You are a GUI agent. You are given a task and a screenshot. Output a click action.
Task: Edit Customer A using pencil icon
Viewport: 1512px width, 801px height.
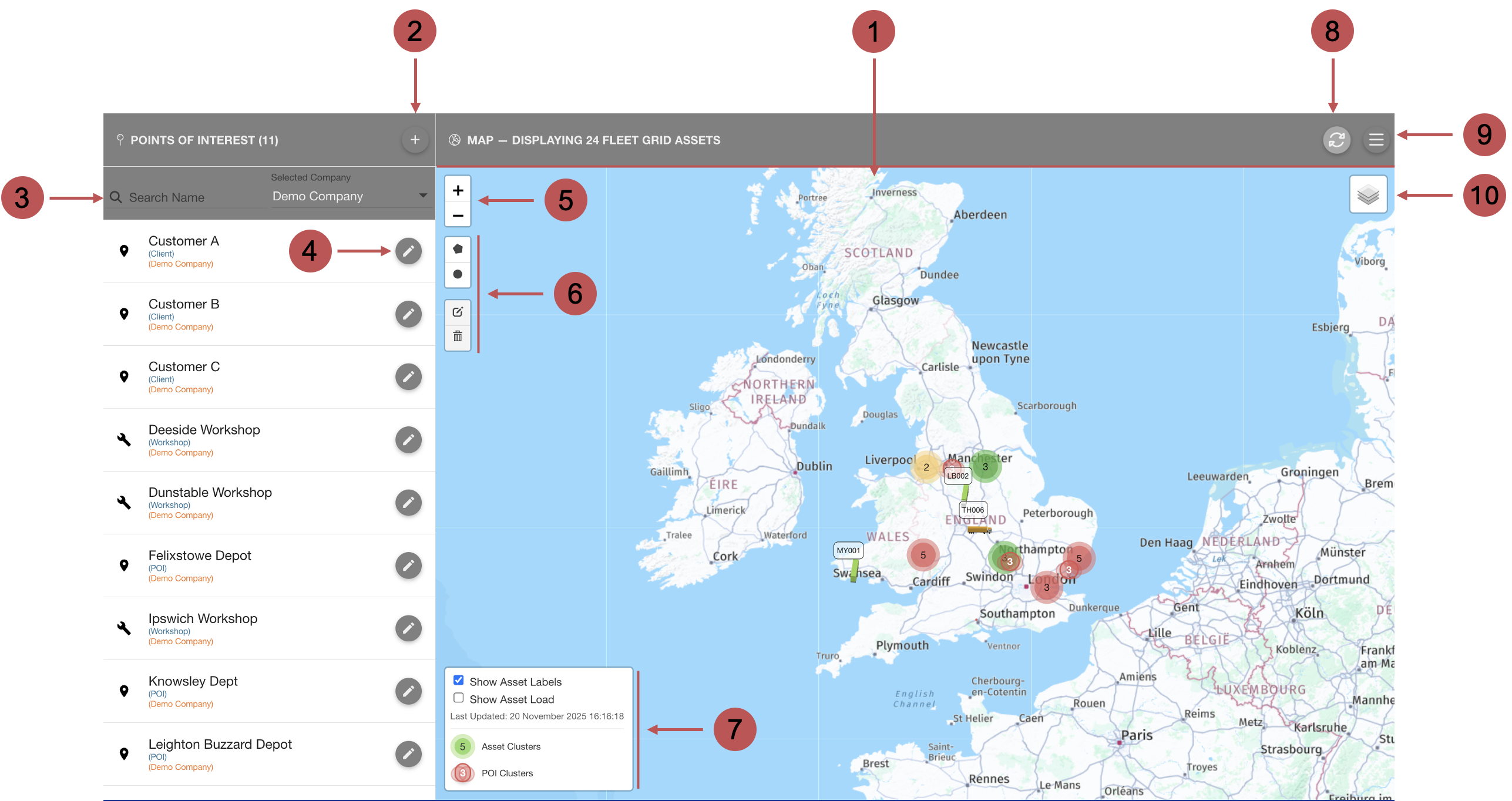[x=408, y=251]
